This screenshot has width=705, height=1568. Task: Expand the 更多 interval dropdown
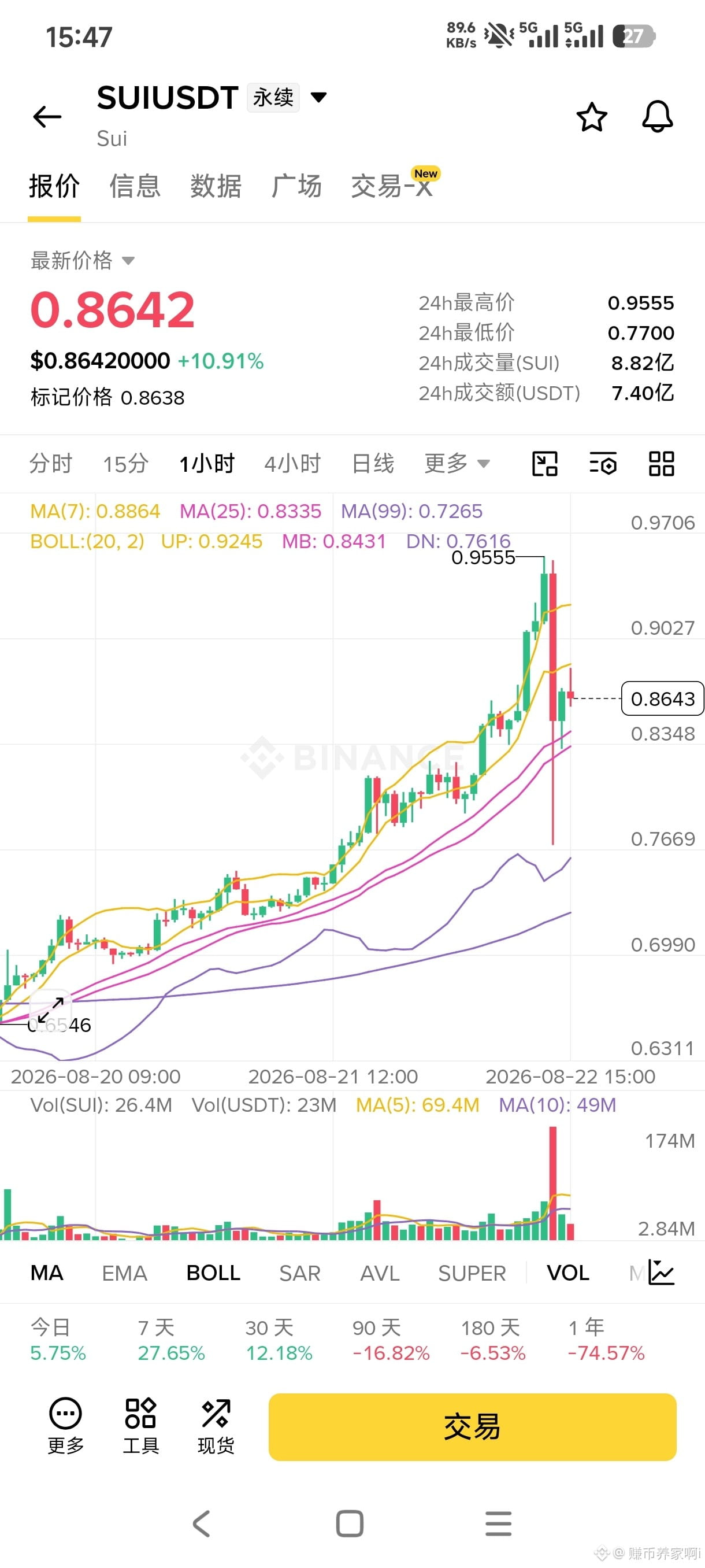[458, 464]
